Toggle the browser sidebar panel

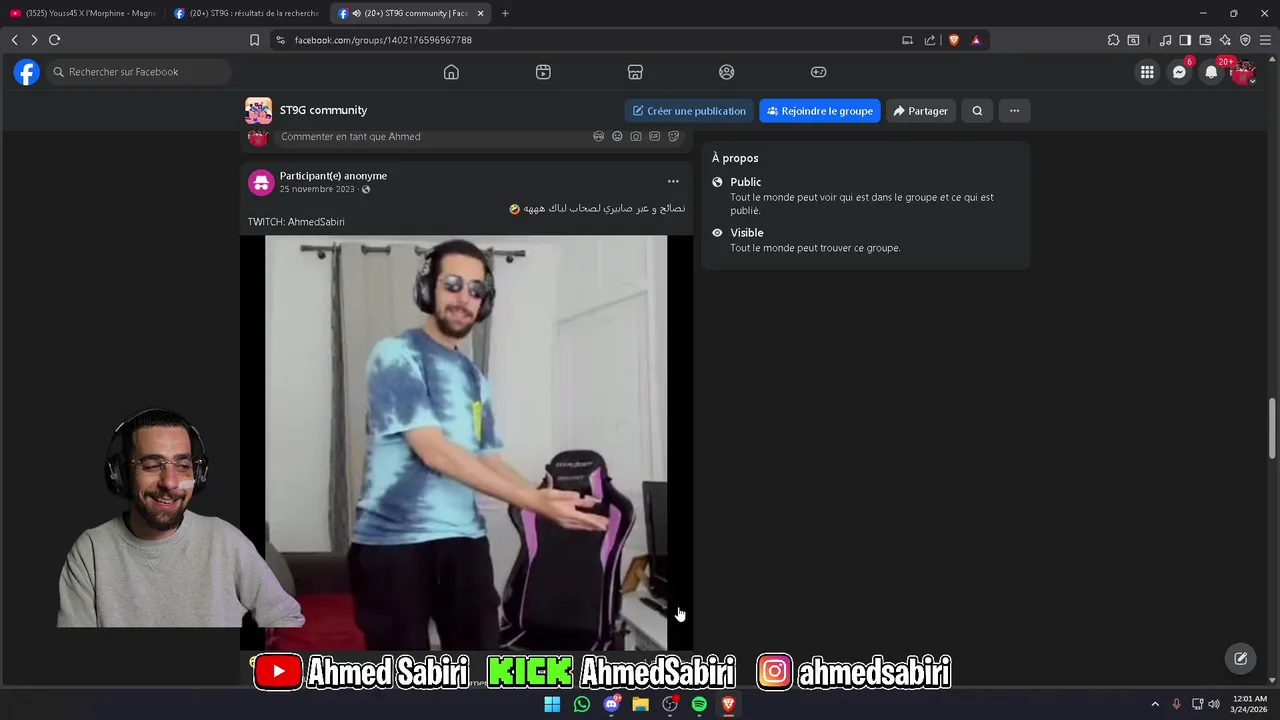point(1185,40)
